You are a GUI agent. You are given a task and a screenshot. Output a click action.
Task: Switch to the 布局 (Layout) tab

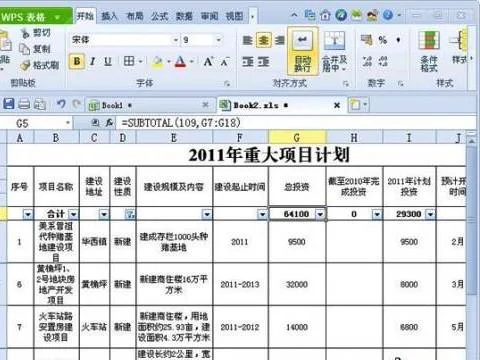coord(135,16)
